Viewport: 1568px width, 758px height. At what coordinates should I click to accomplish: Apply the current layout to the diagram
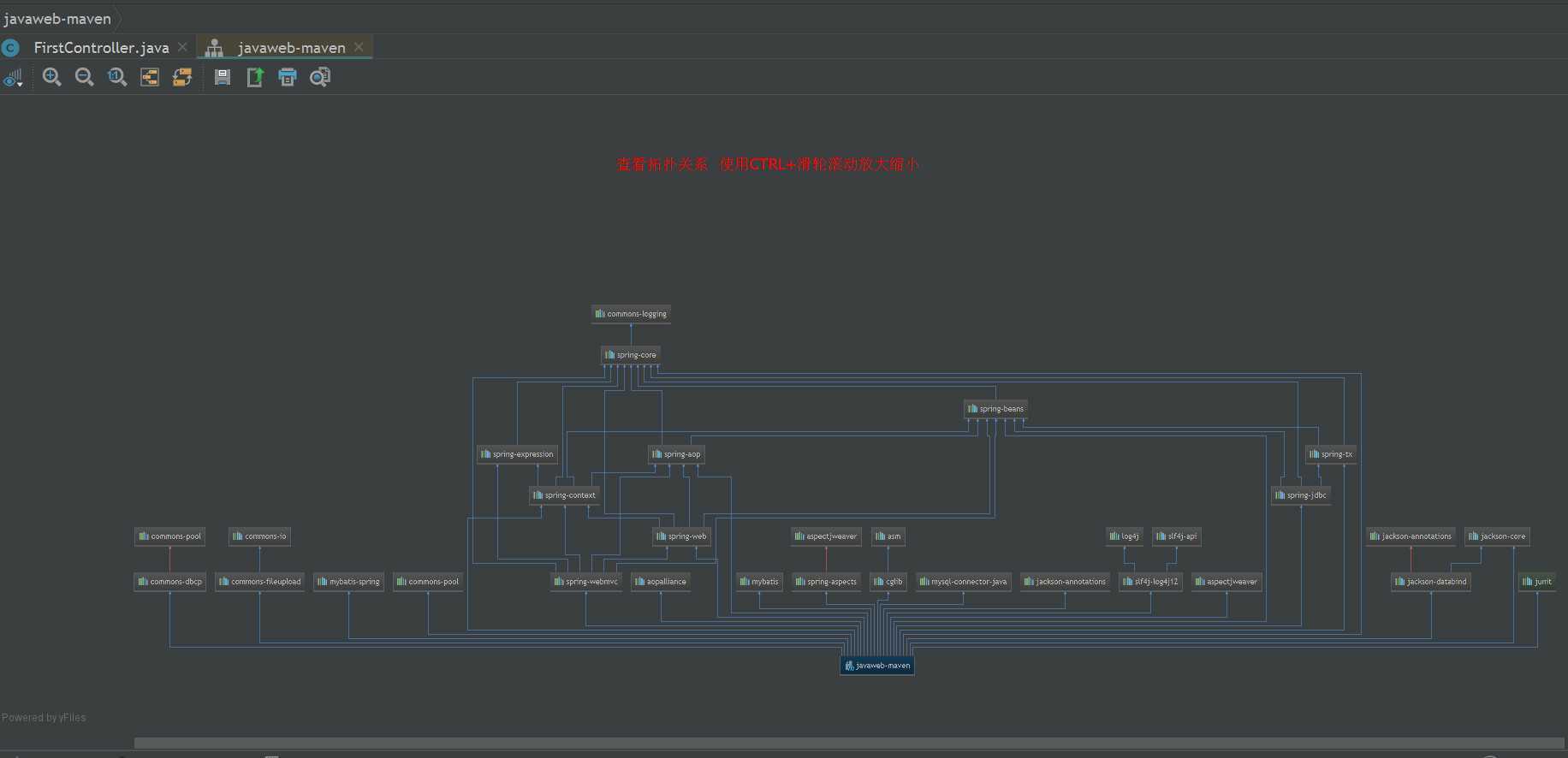182,77
